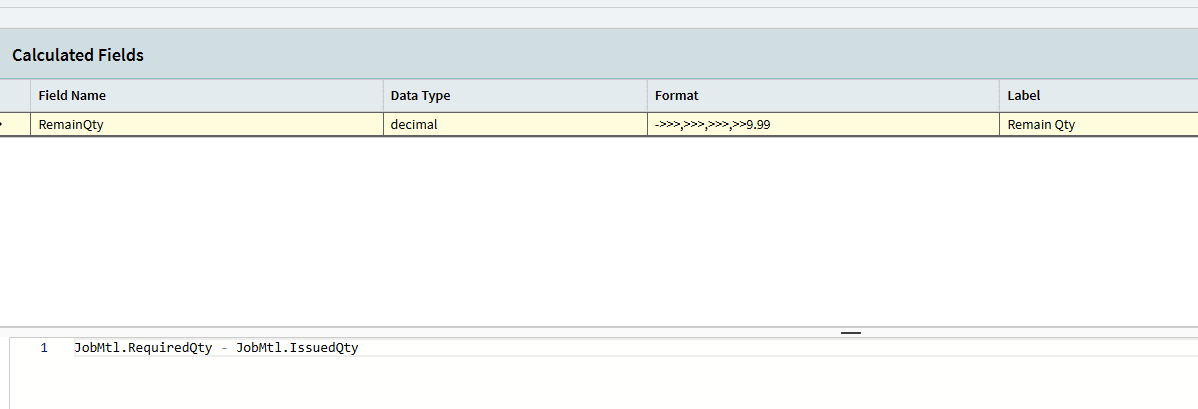
Task: Place cursor at the end of the expression line
Action: pos(359,348)
